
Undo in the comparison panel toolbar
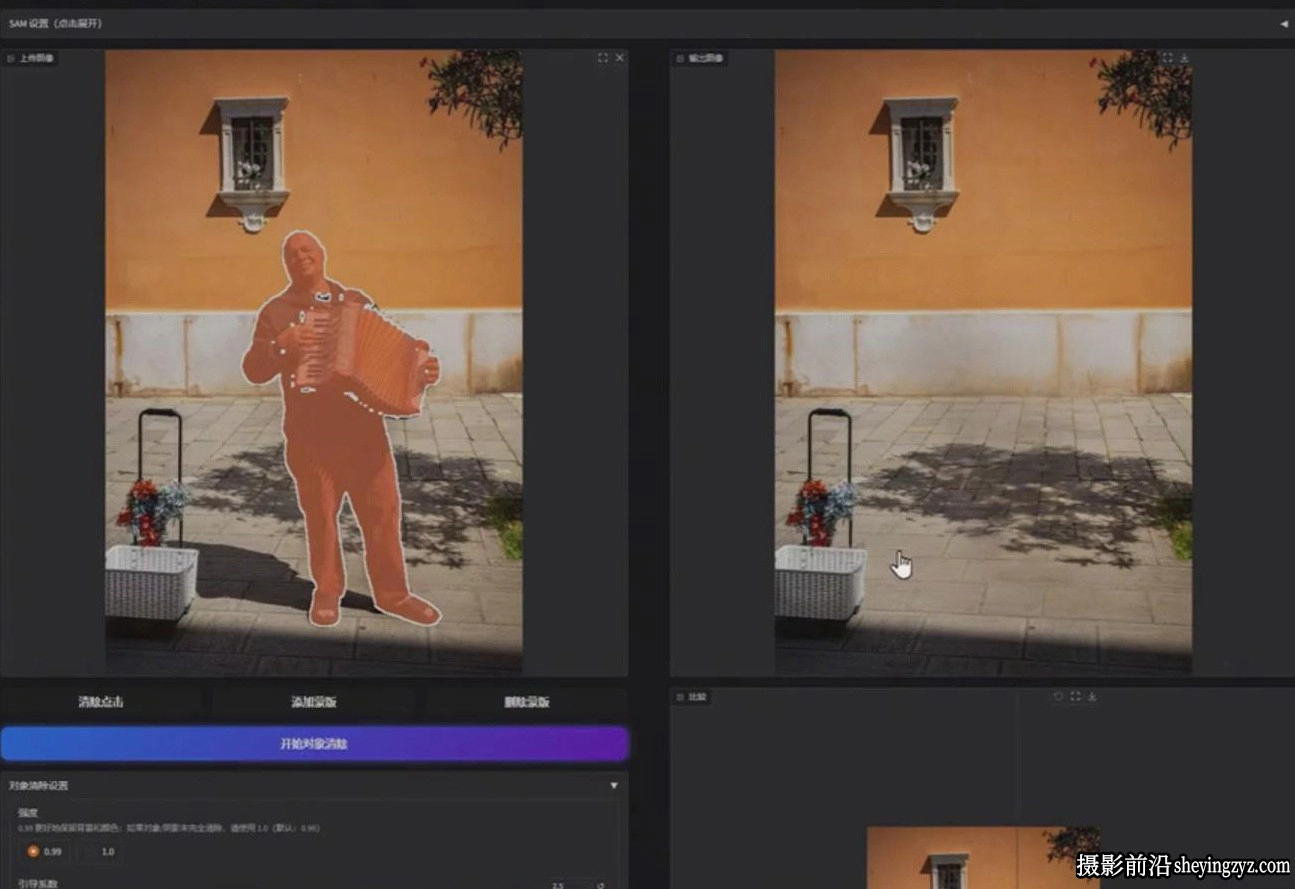(1058, 697)
